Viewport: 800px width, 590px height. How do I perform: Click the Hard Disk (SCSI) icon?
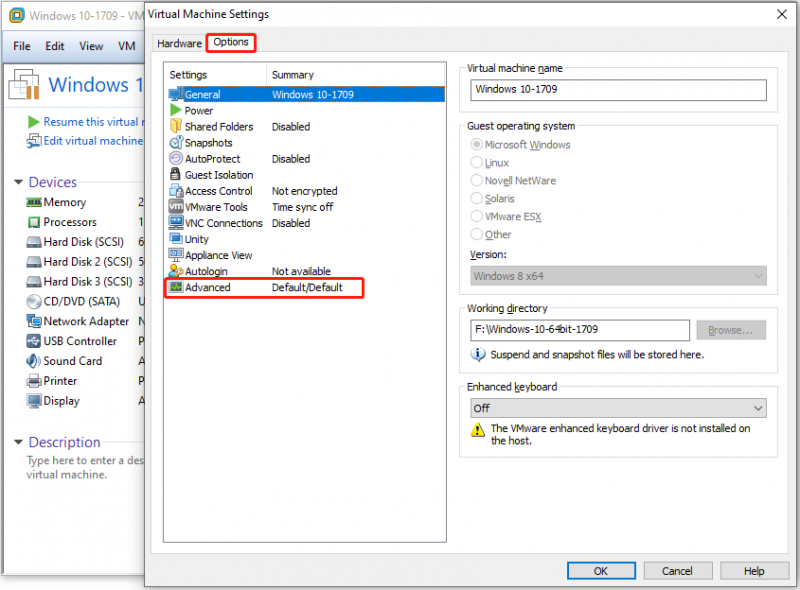[x=34, y=242]
